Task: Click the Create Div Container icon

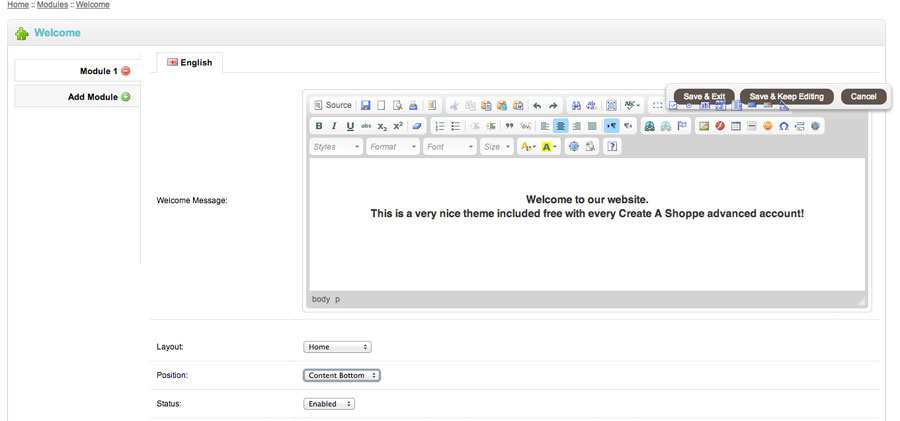Action: pos(525,126)
